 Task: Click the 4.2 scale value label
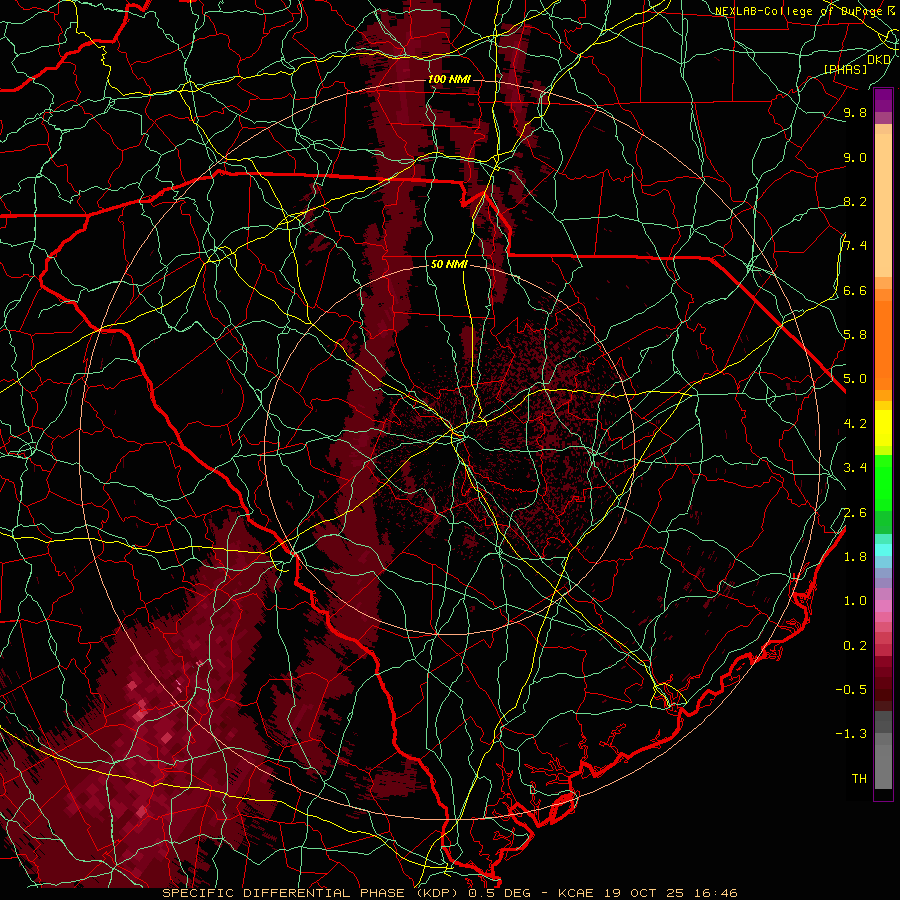(x=855, y=423)
